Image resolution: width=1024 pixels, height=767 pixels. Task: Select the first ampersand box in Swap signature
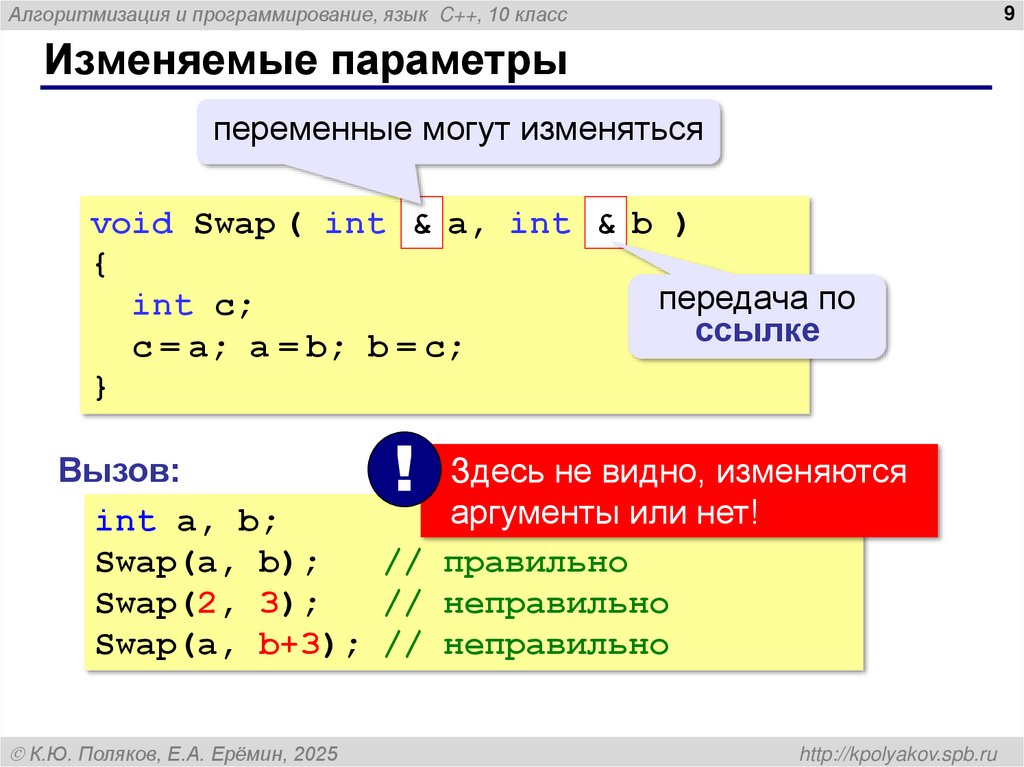point(423,224)
